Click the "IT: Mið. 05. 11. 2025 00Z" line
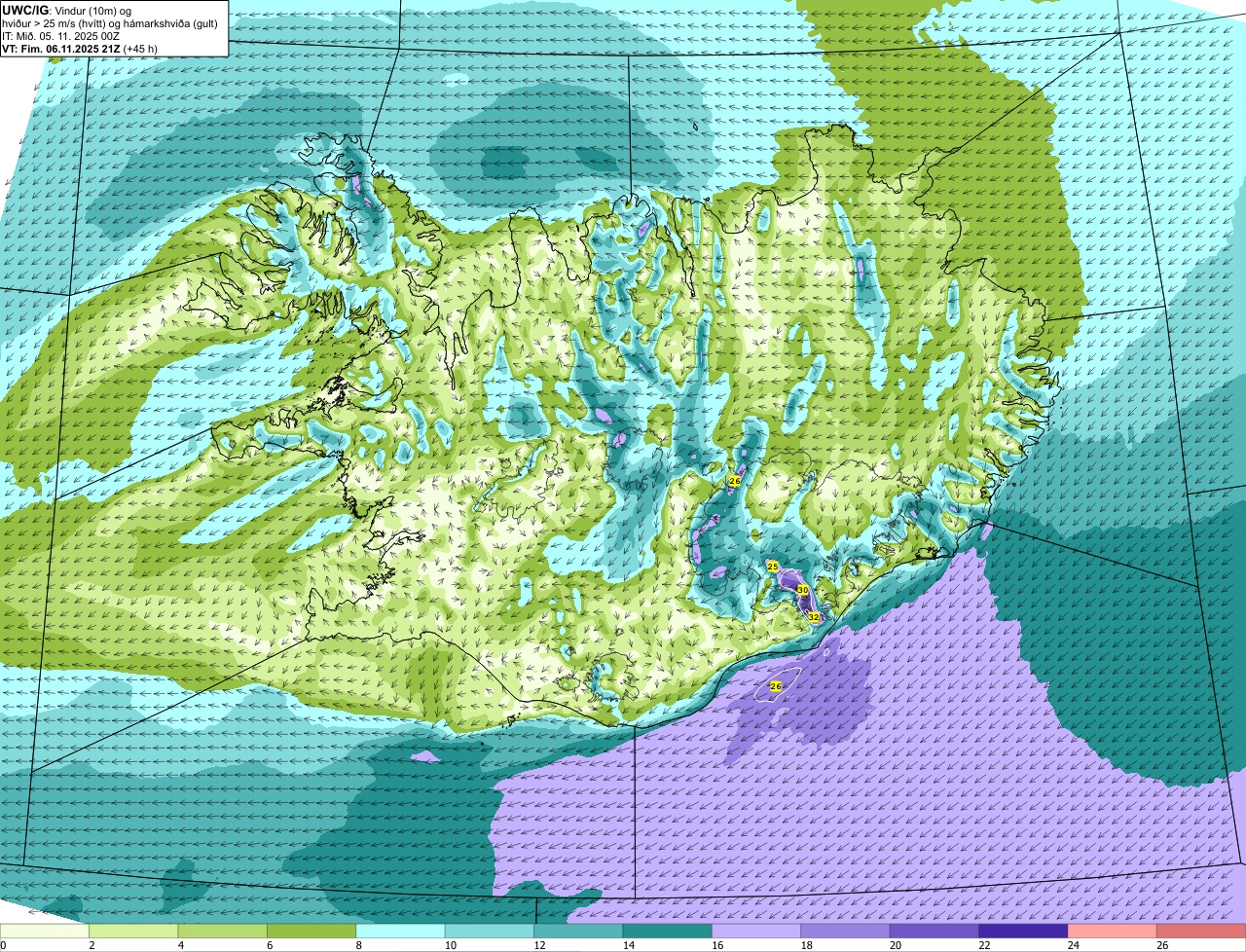The image size is (1246, 952). (60, 36)
